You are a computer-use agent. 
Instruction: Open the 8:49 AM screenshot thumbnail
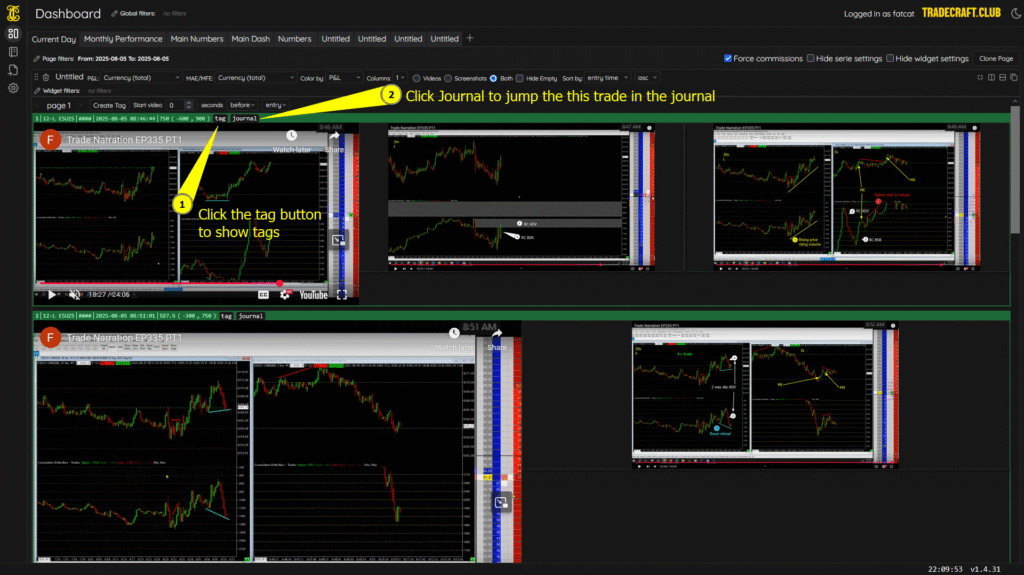pyautogui.click(x=846, y=197)
